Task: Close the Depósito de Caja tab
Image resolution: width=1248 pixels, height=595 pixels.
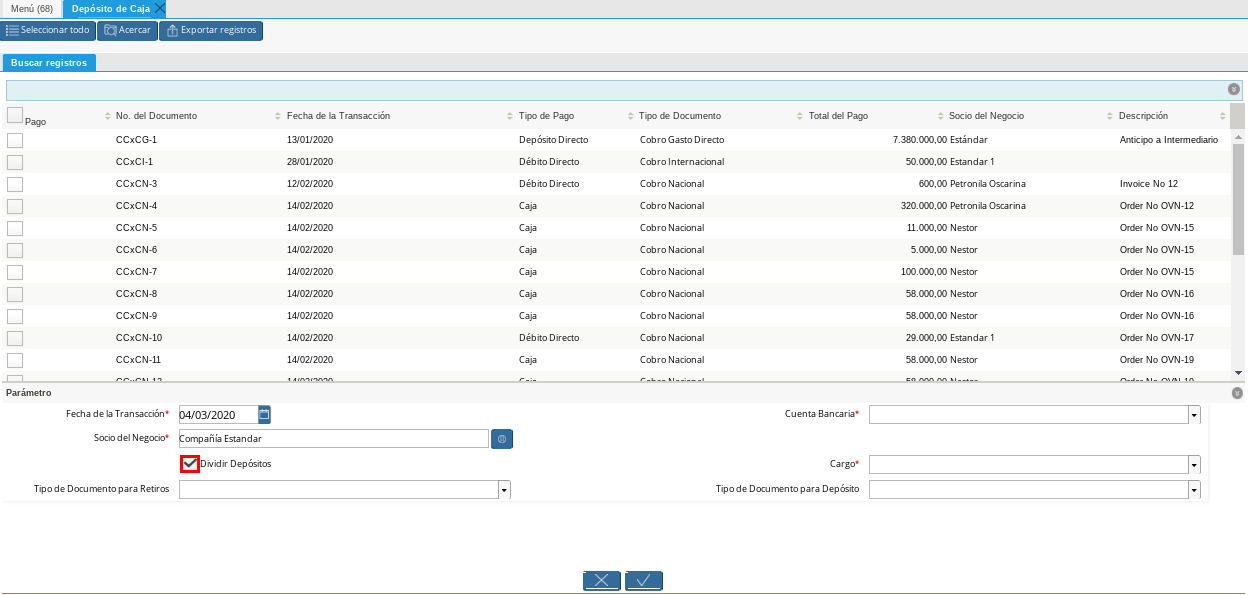Action: point(160,9)
